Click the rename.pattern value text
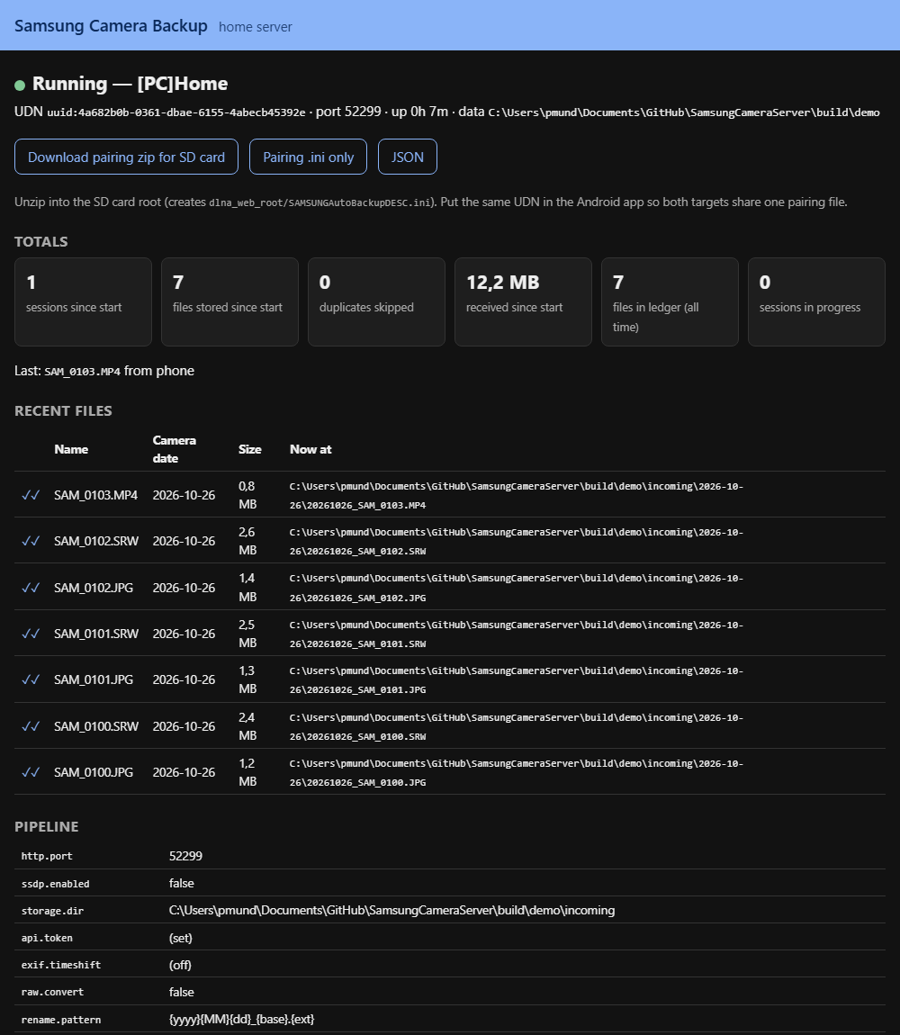This screenshot has height=1035, width=900. point(242,1019)
